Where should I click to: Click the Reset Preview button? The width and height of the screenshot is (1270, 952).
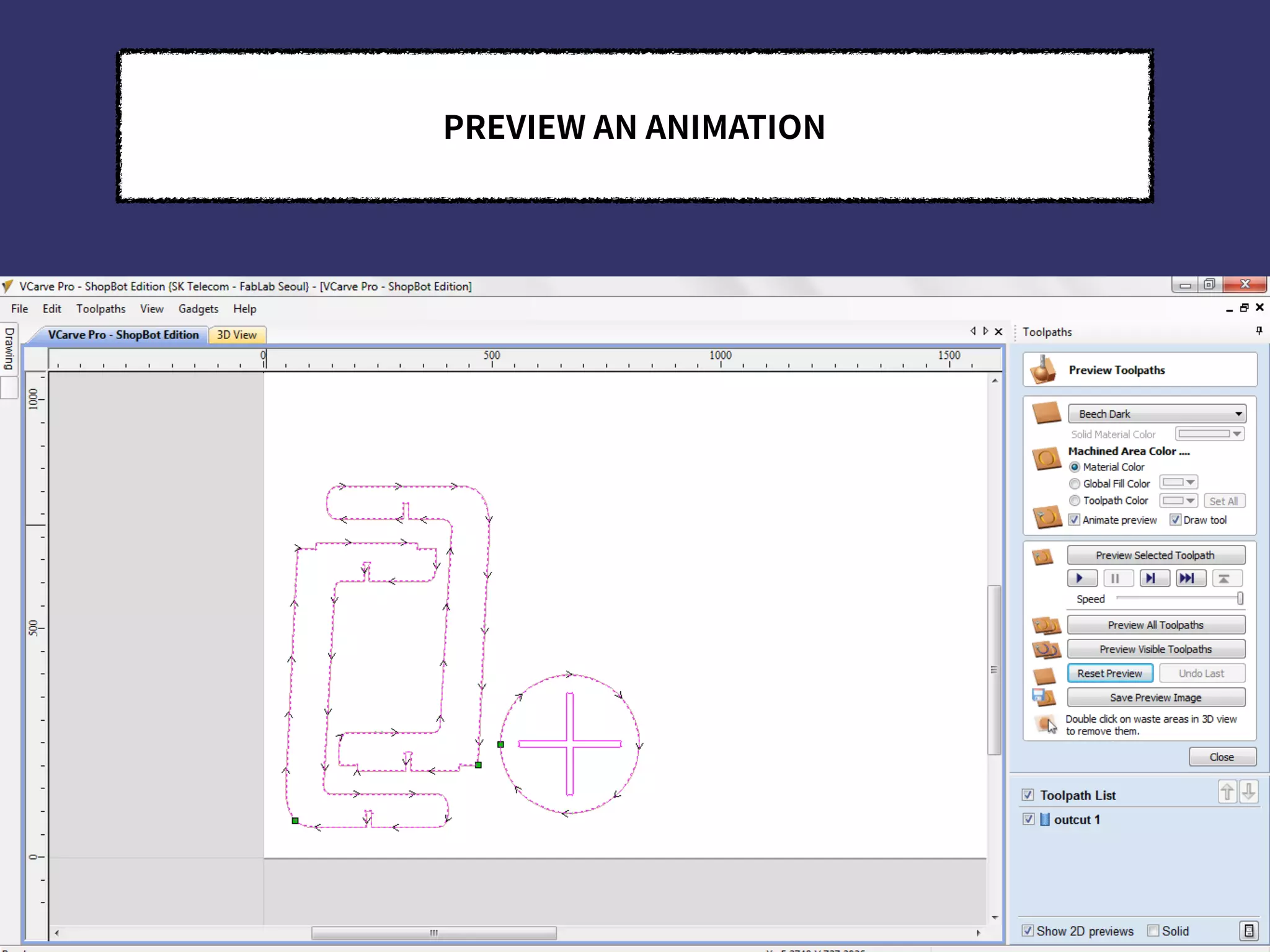1109,673
